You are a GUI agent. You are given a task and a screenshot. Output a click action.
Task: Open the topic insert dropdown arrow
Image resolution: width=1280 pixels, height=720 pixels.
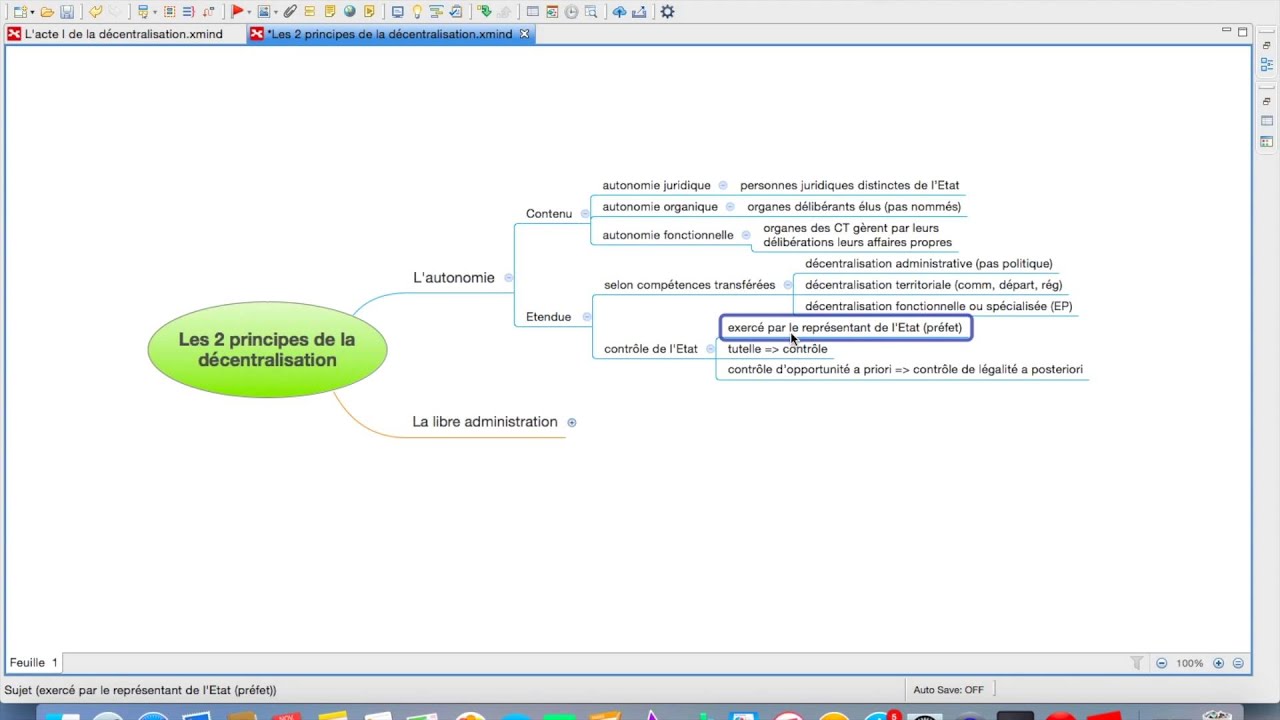[x=155, y=13]
